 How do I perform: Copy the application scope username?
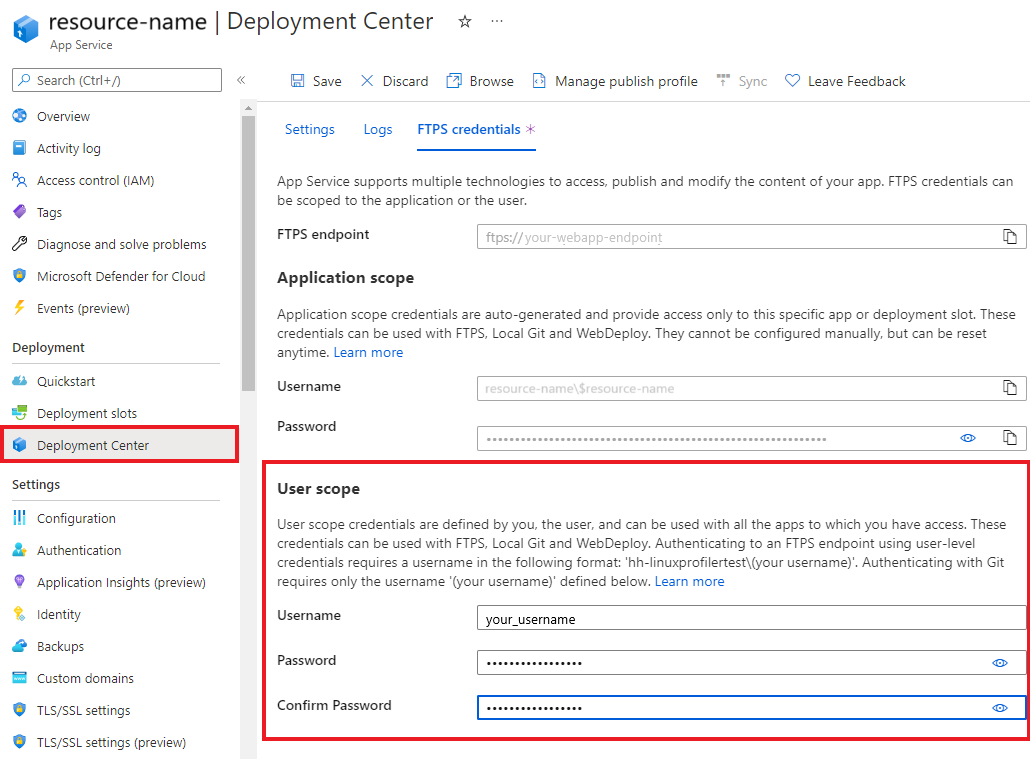coord(1010,388)
